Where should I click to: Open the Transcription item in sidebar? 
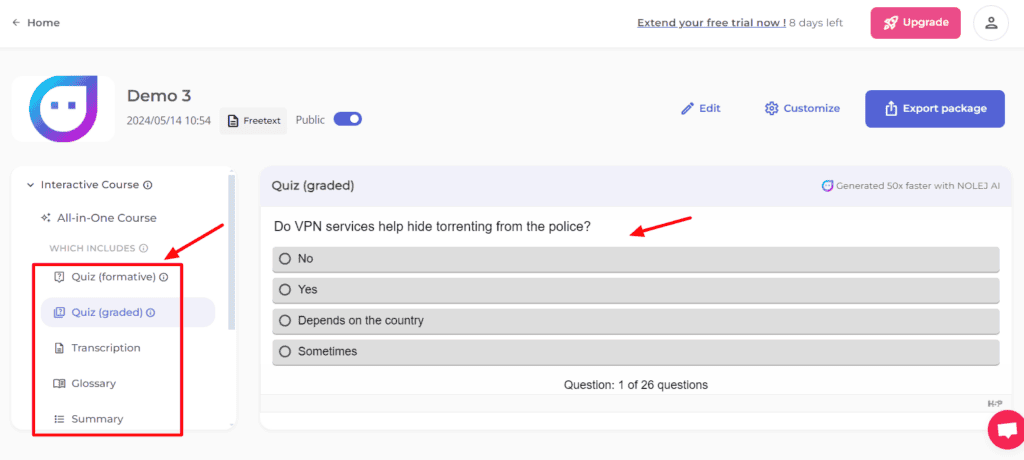[105, 348]
